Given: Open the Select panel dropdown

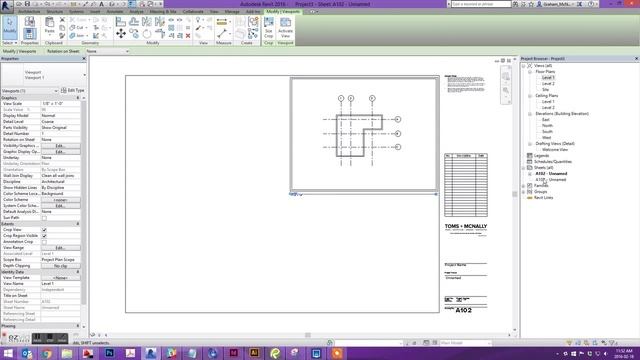Looking at the screenshot, I should (x=10, y=43).
